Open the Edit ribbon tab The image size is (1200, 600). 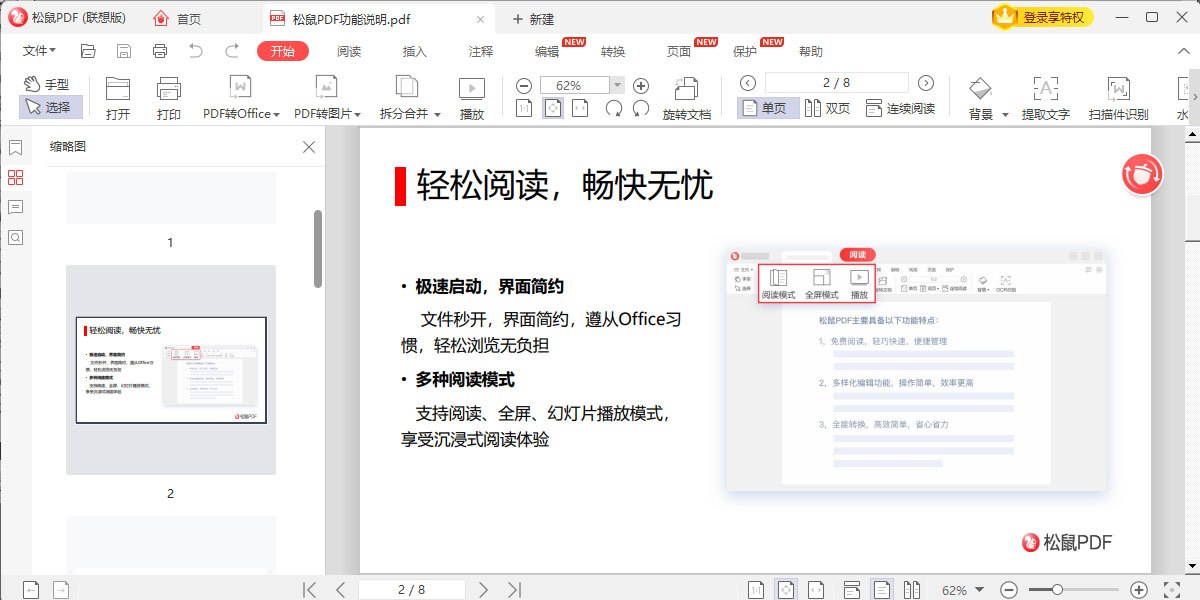547,52
